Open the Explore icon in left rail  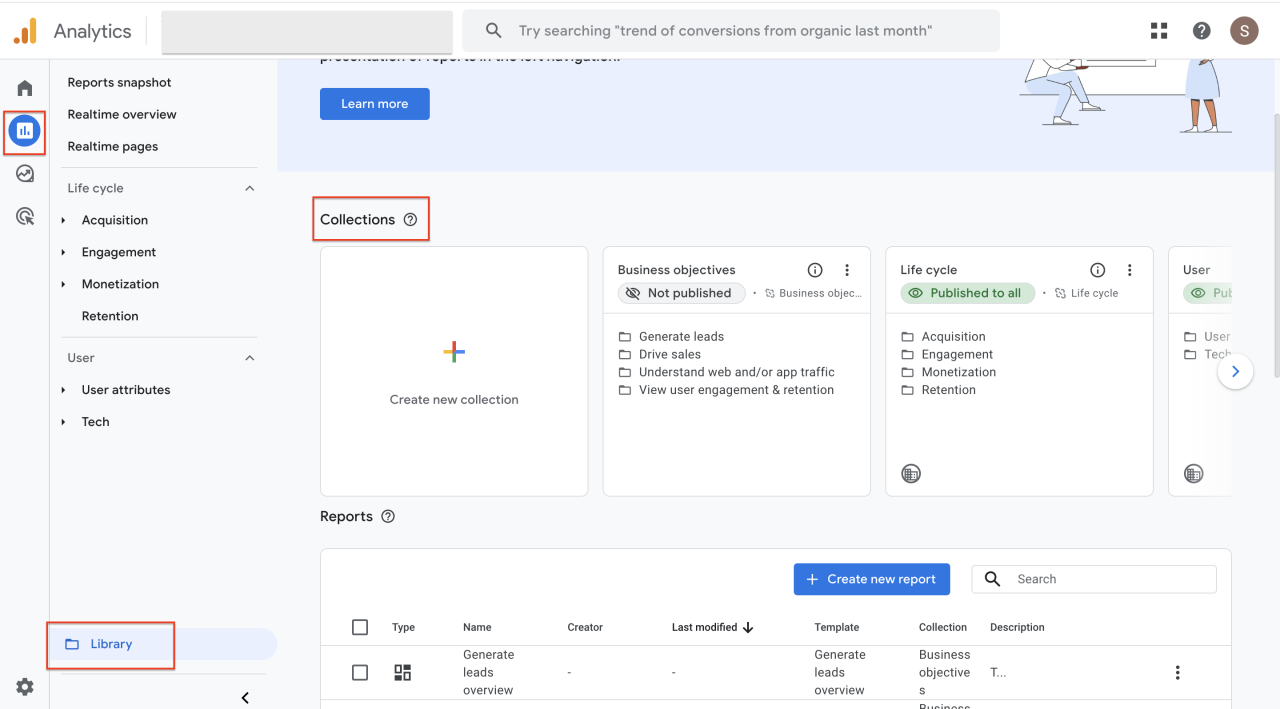tap(25, 173)
